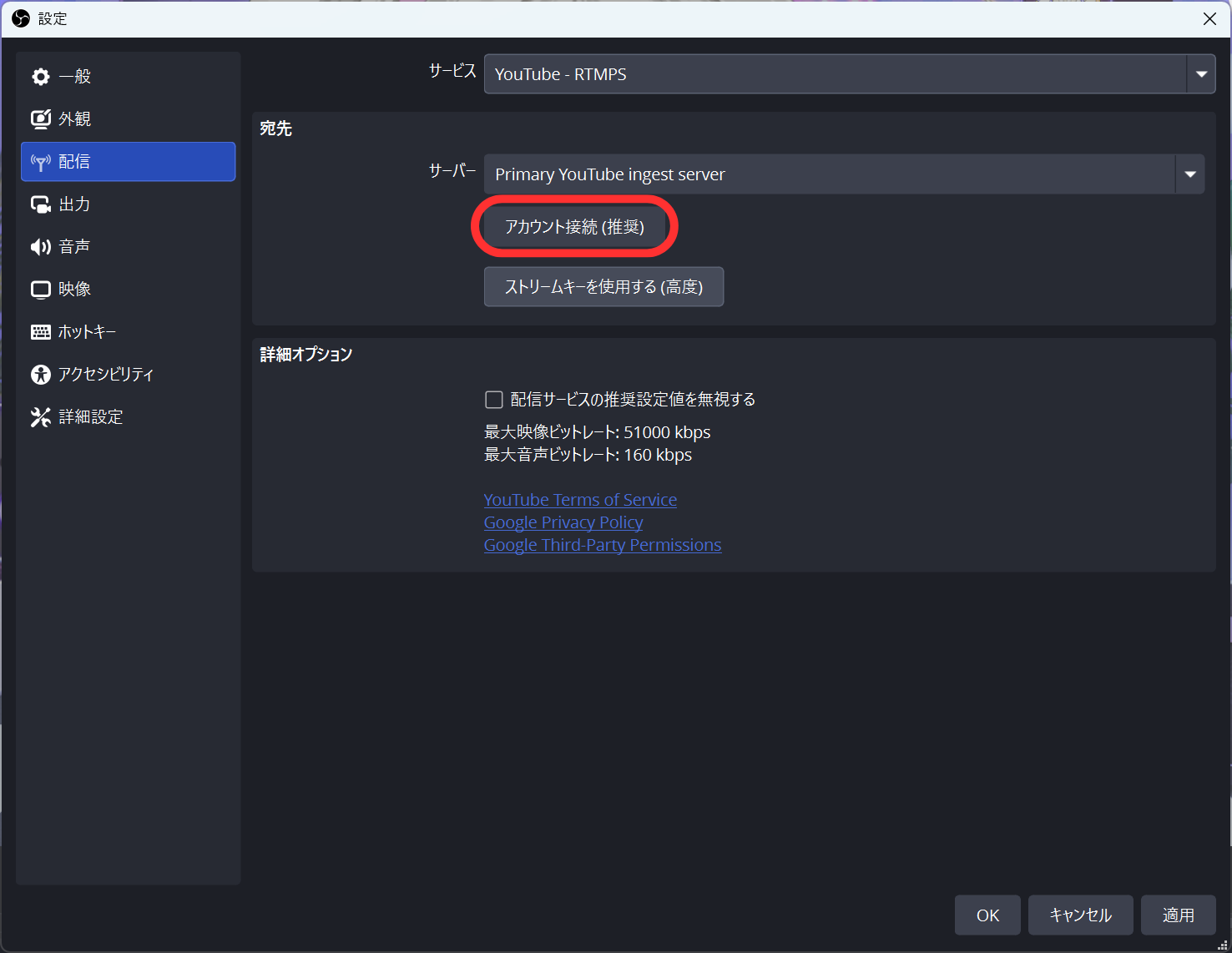Click the 適用 apply button

coord(1178,915)
